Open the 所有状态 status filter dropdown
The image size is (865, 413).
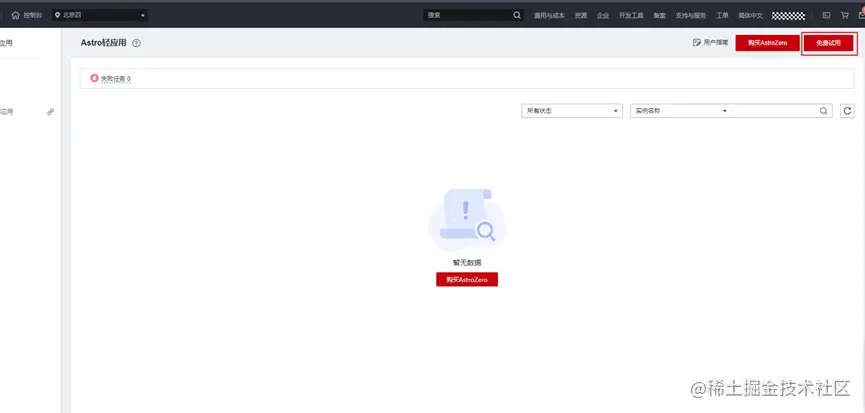click(572, 111)
